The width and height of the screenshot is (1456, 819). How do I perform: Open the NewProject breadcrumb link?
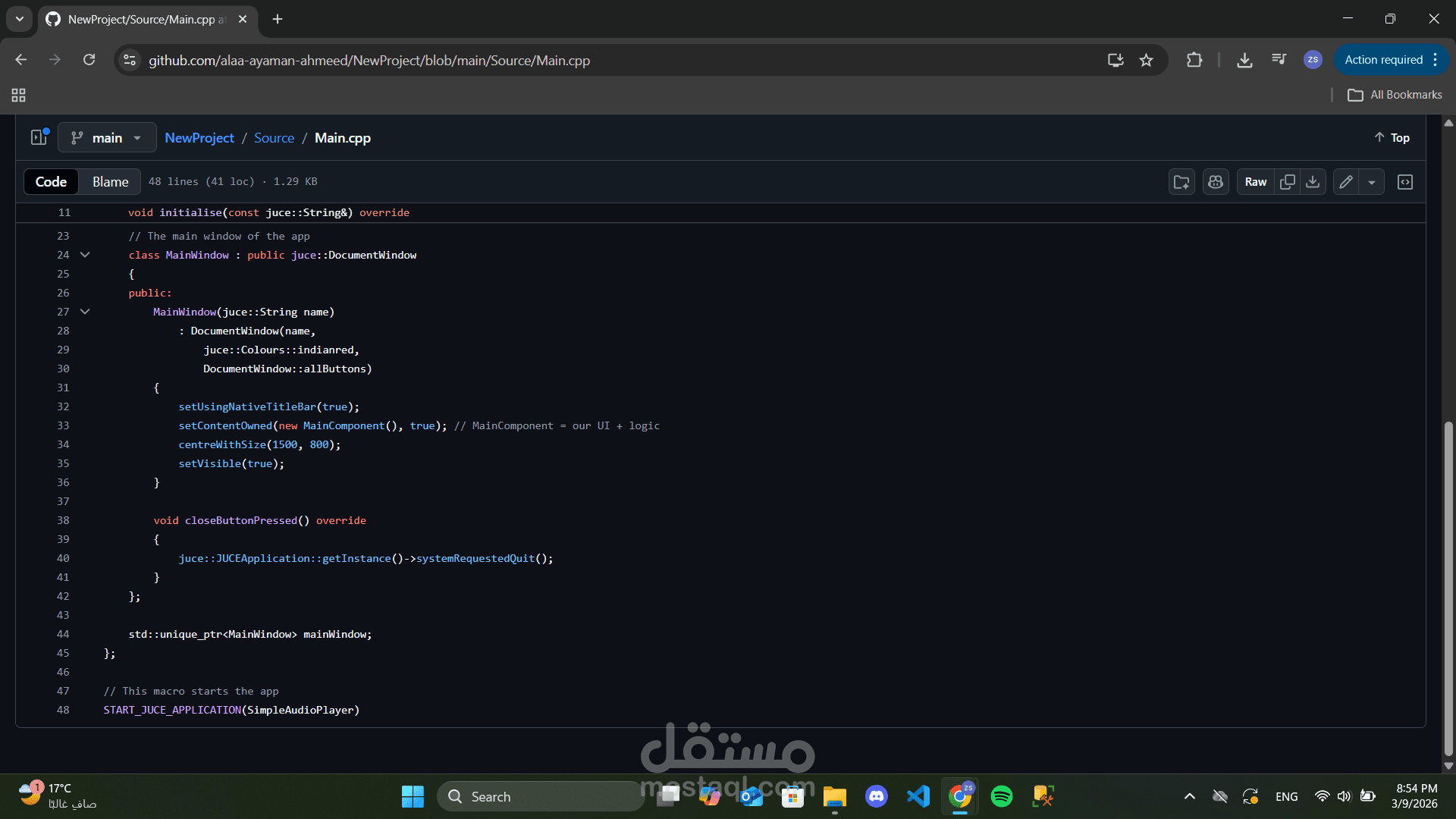199,138
